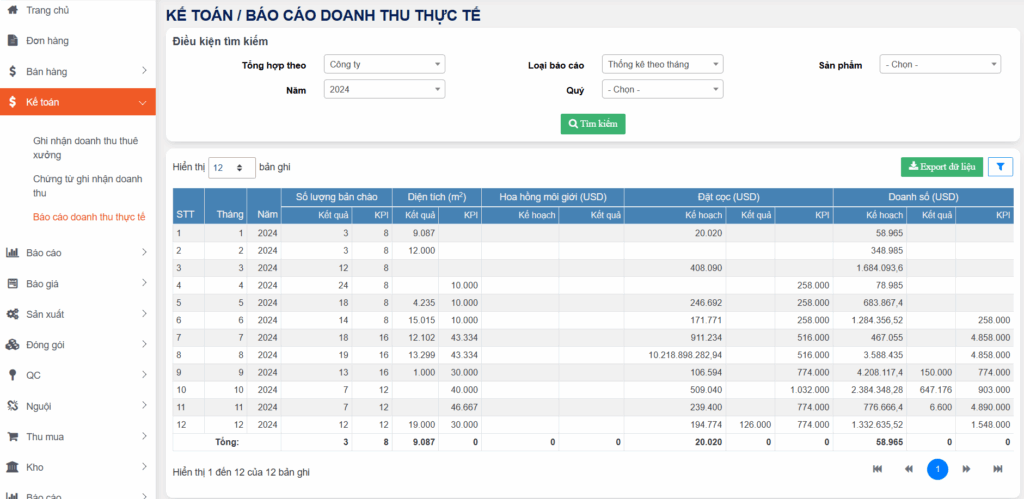Image resolution: width=1024 pixels, height=499 pixels.
Task: Open Chứng từ ghi nhận doanh thu
Action: tap(87, 185)
